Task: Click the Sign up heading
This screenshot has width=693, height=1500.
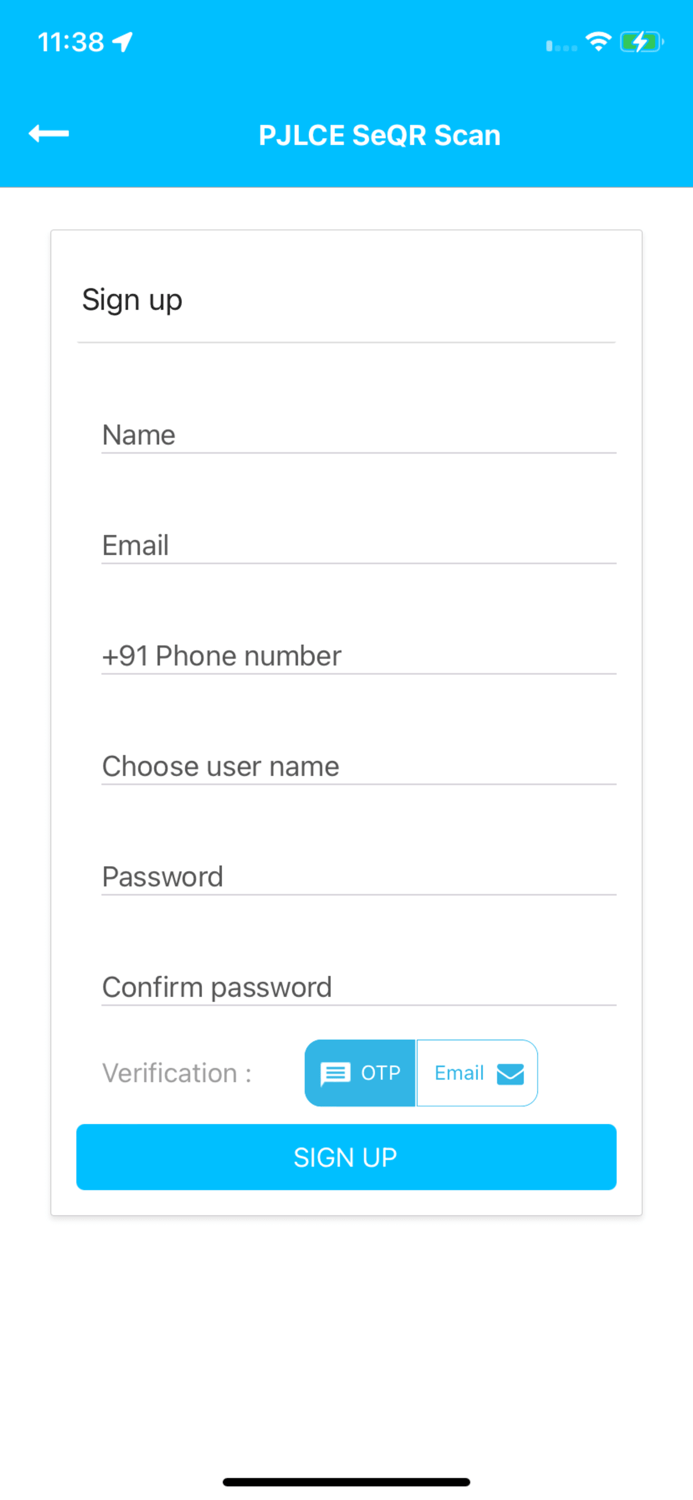Action: coord(132,299)
